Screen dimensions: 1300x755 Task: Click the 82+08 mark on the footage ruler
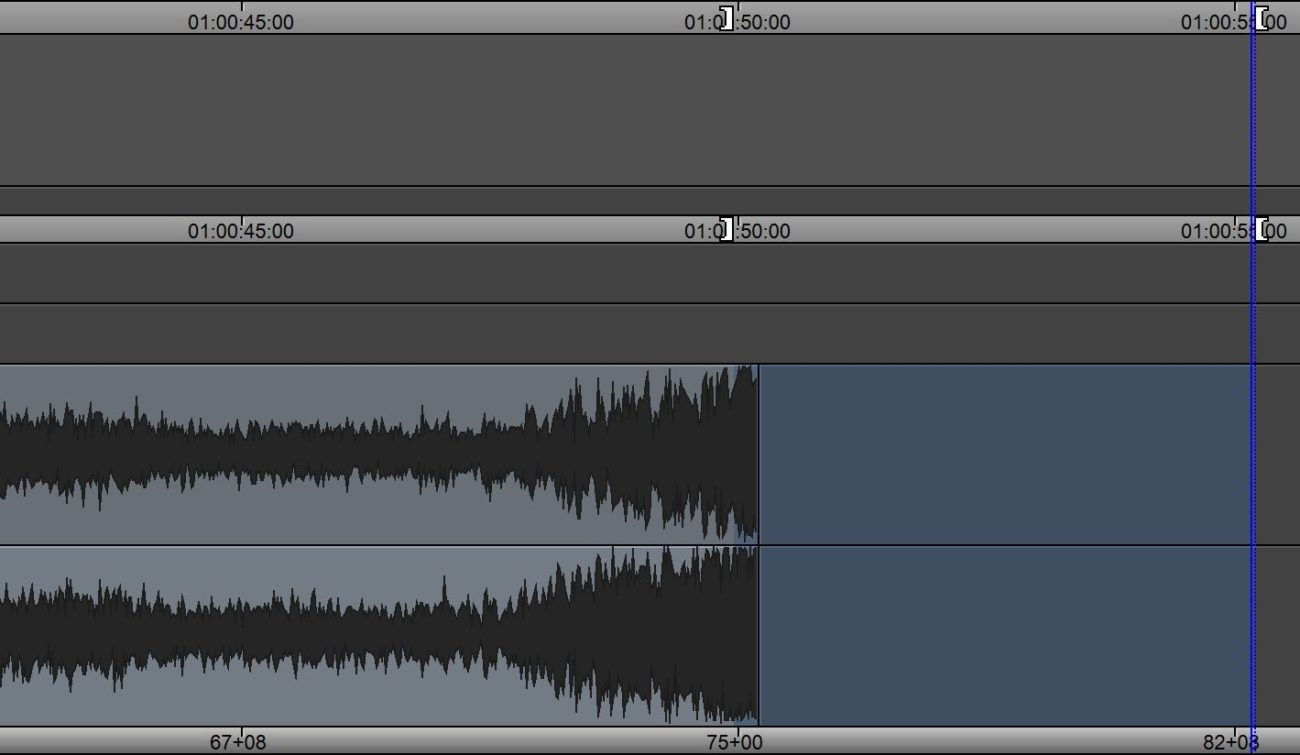click(1229, 744)
